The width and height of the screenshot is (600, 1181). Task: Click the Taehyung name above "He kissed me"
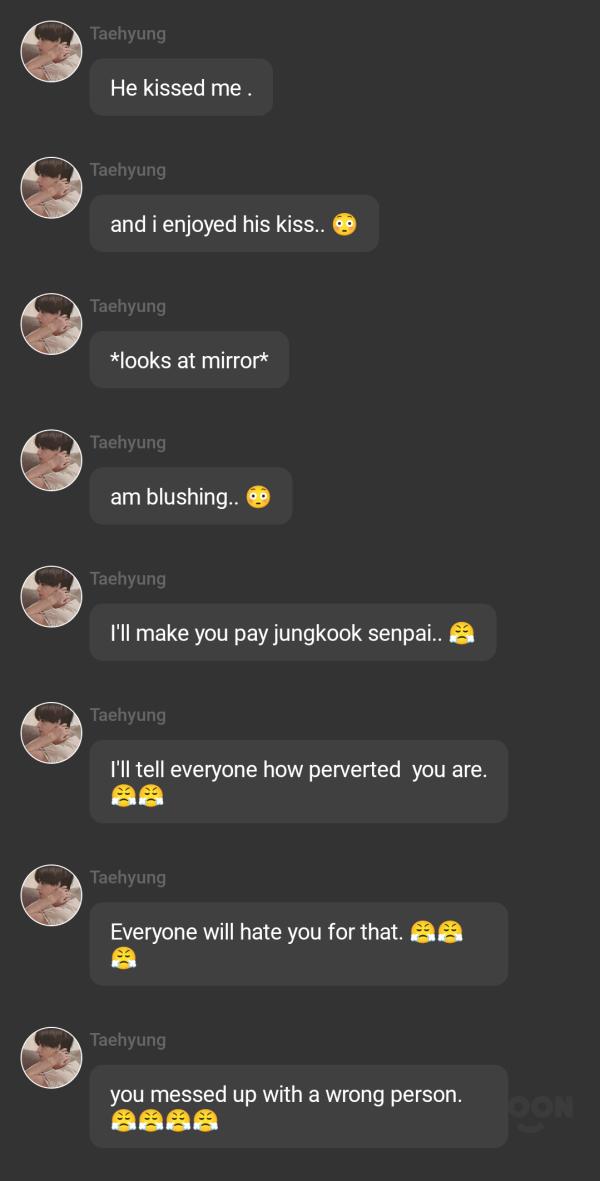tap(128, 33)
